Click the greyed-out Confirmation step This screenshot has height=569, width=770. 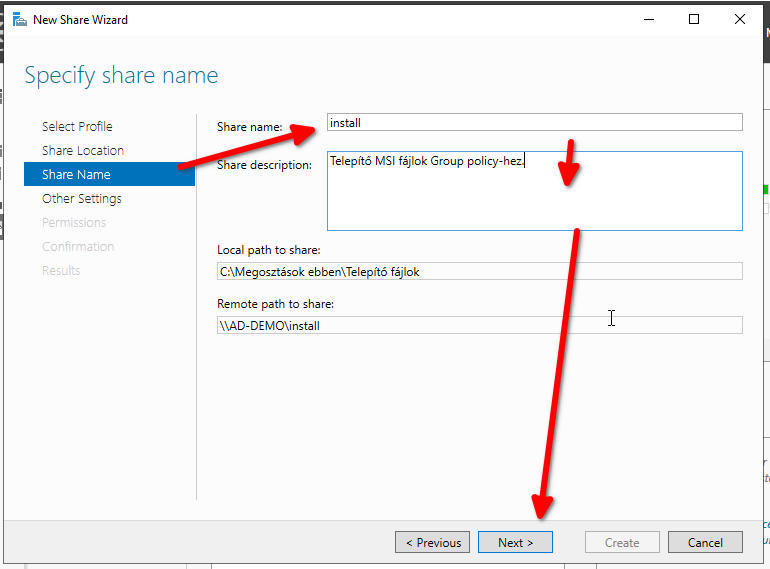tap(78, 246)
